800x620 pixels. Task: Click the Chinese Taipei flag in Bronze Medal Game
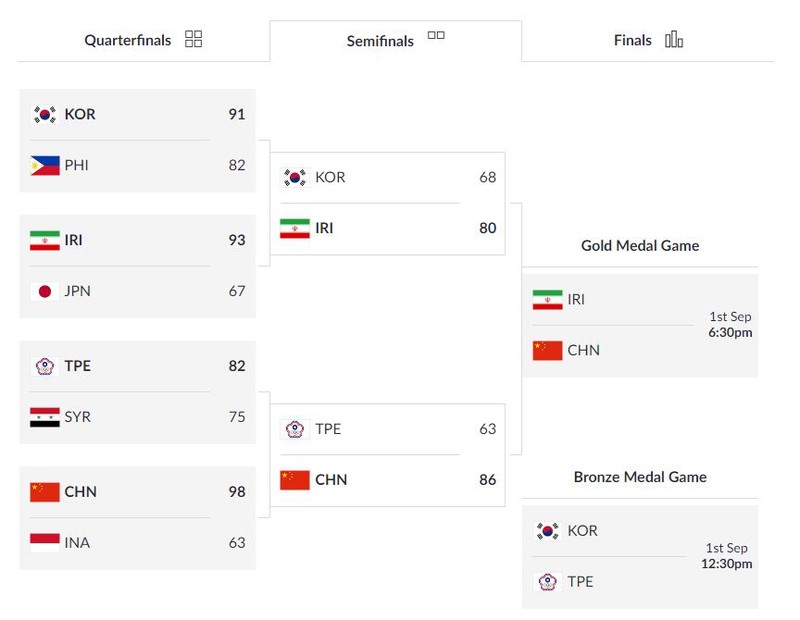coord(547,582)
